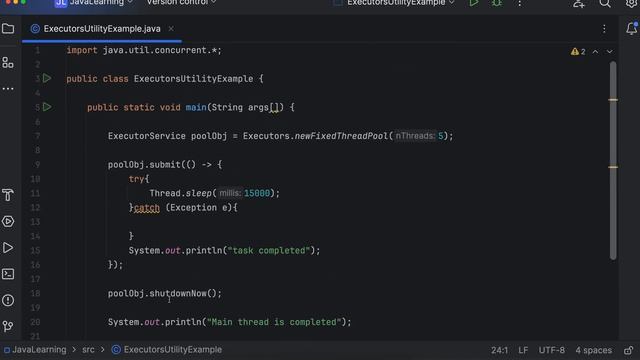Jump to the next highlighted problem arrow
Screen dimensions: 640x360
coord(609,52)
